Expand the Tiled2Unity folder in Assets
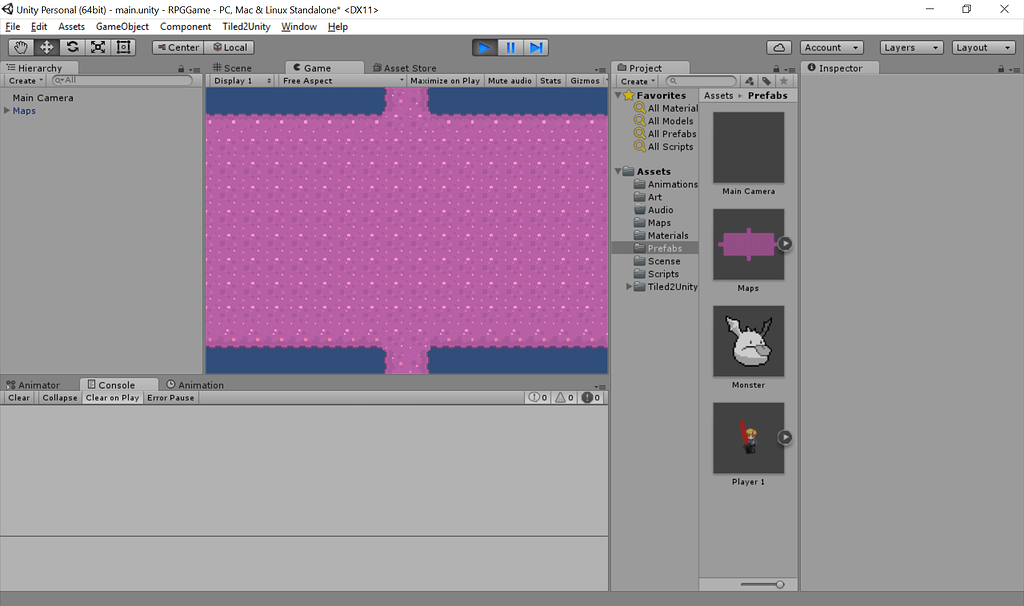This screenshot has width=1024, height=606. 629,287
